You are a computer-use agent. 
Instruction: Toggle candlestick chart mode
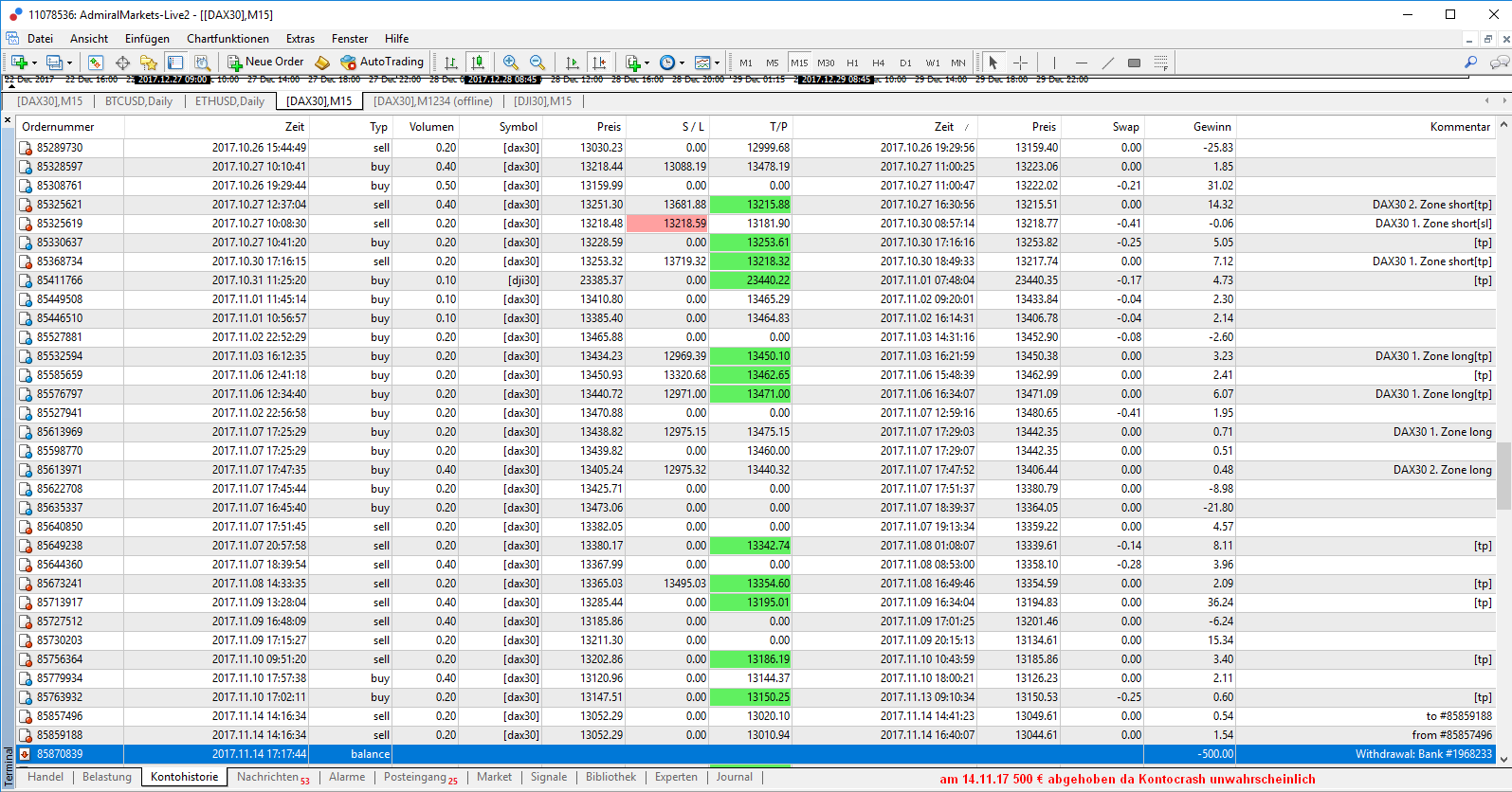click(478, 63)
